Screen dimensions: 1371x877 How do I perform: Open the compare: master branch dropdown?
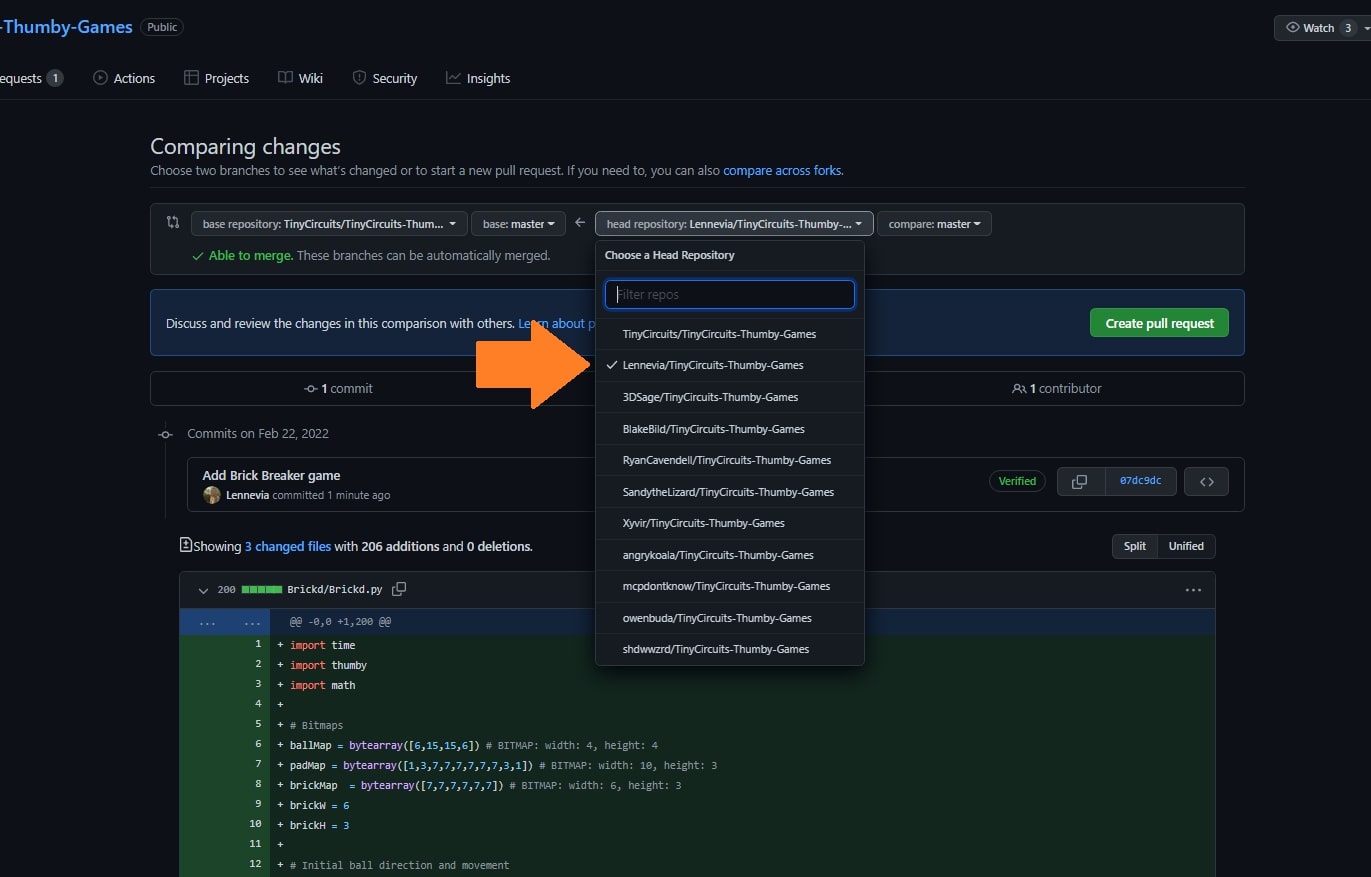933,224
